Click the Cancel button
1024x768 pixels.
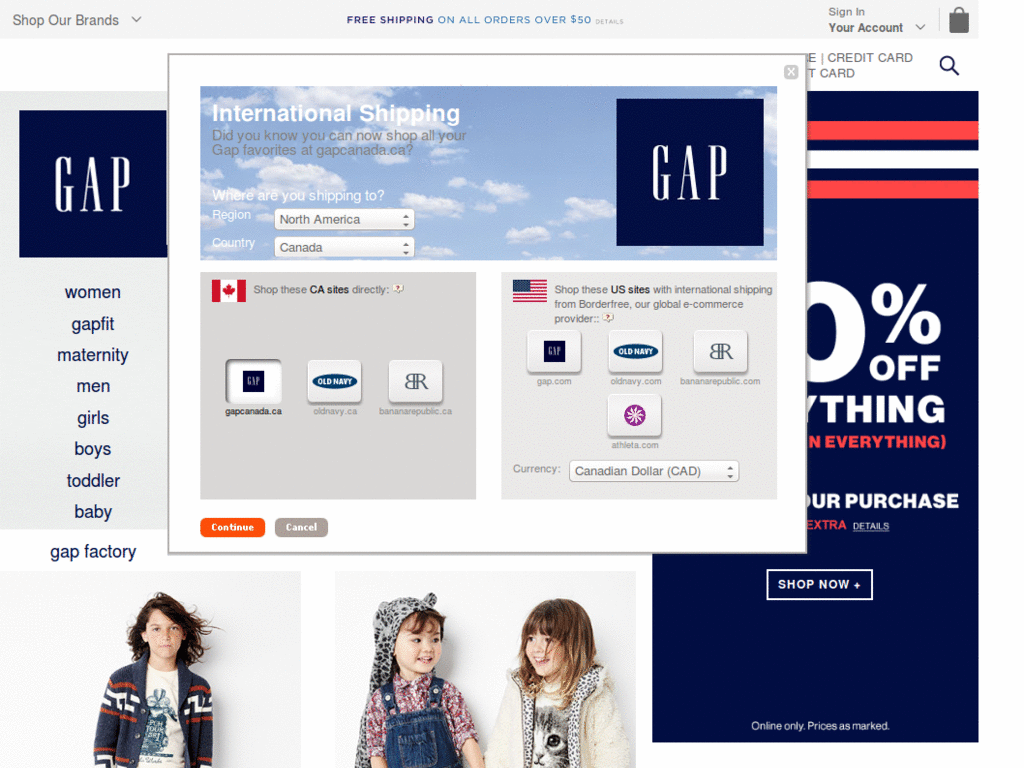coord(301,527)
